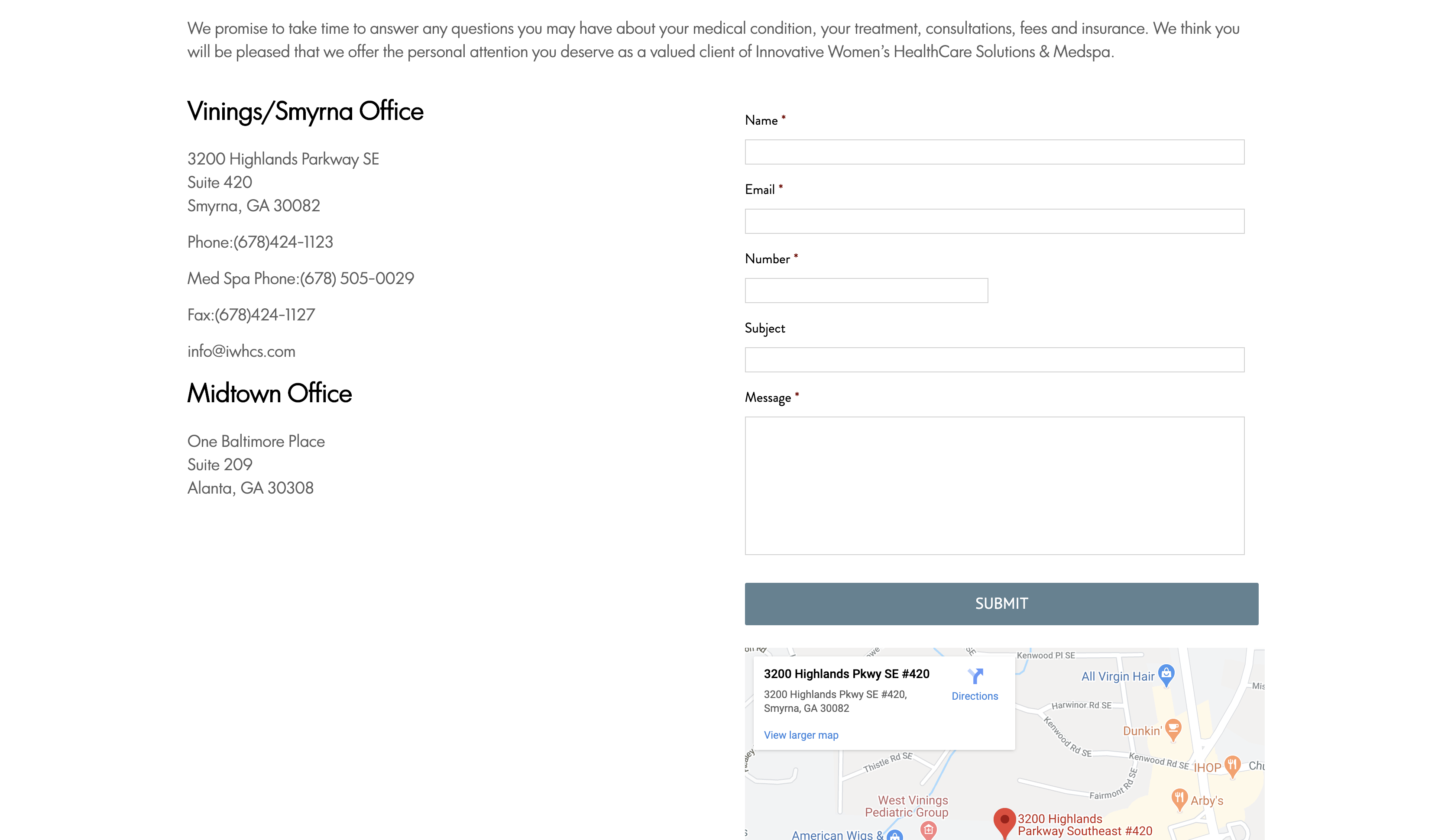Click the Arby's restaurant pin
Image resolution: width=1451 pixels, height=840 pixels.
click(1179, 800)
